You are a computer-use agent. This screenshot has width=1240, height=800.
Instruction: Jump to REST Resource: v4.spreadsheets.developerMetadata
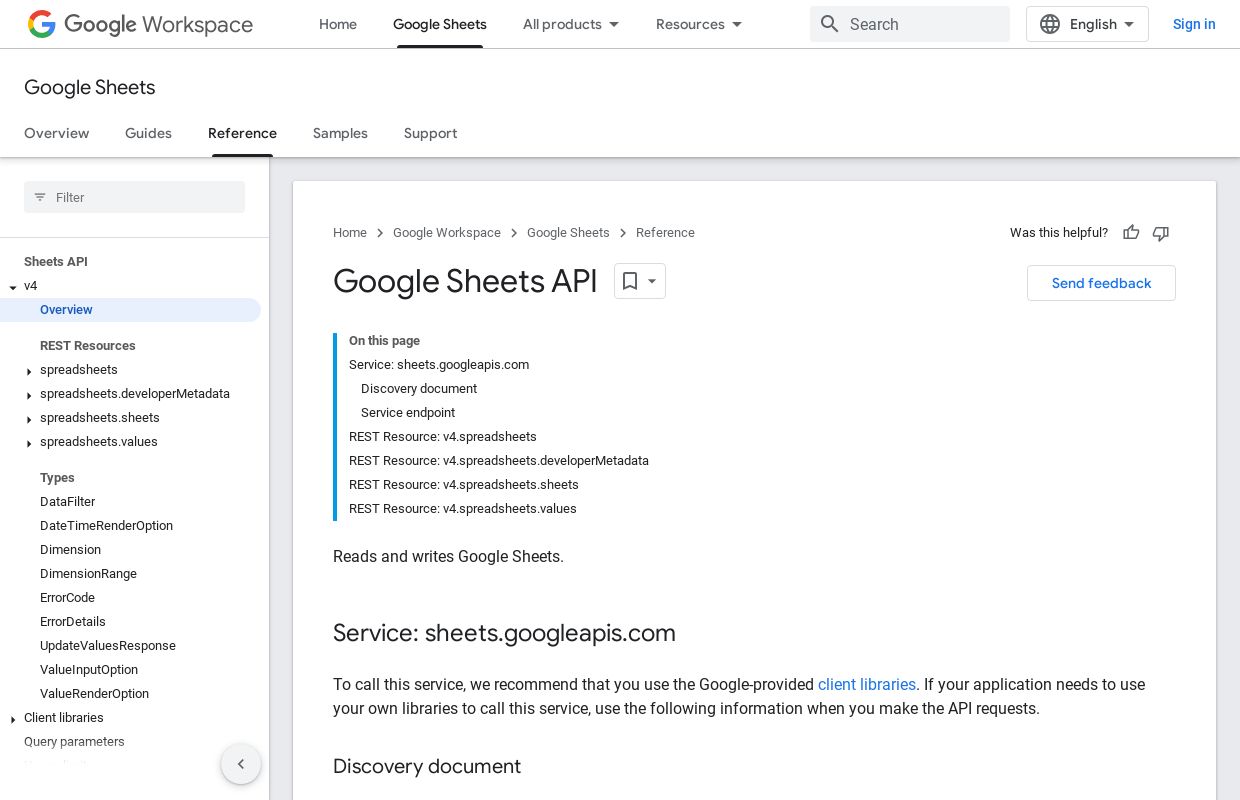[499, 461]
